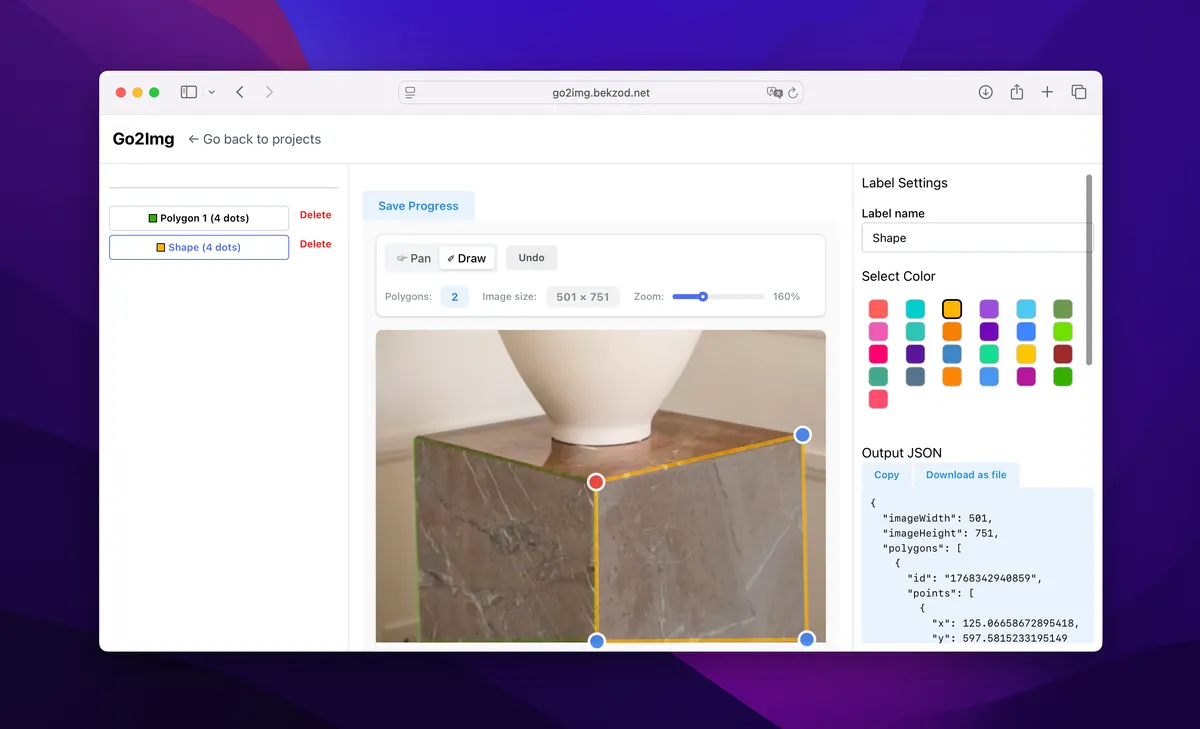Select Shape (4 dots) in list

click(199, 247)
